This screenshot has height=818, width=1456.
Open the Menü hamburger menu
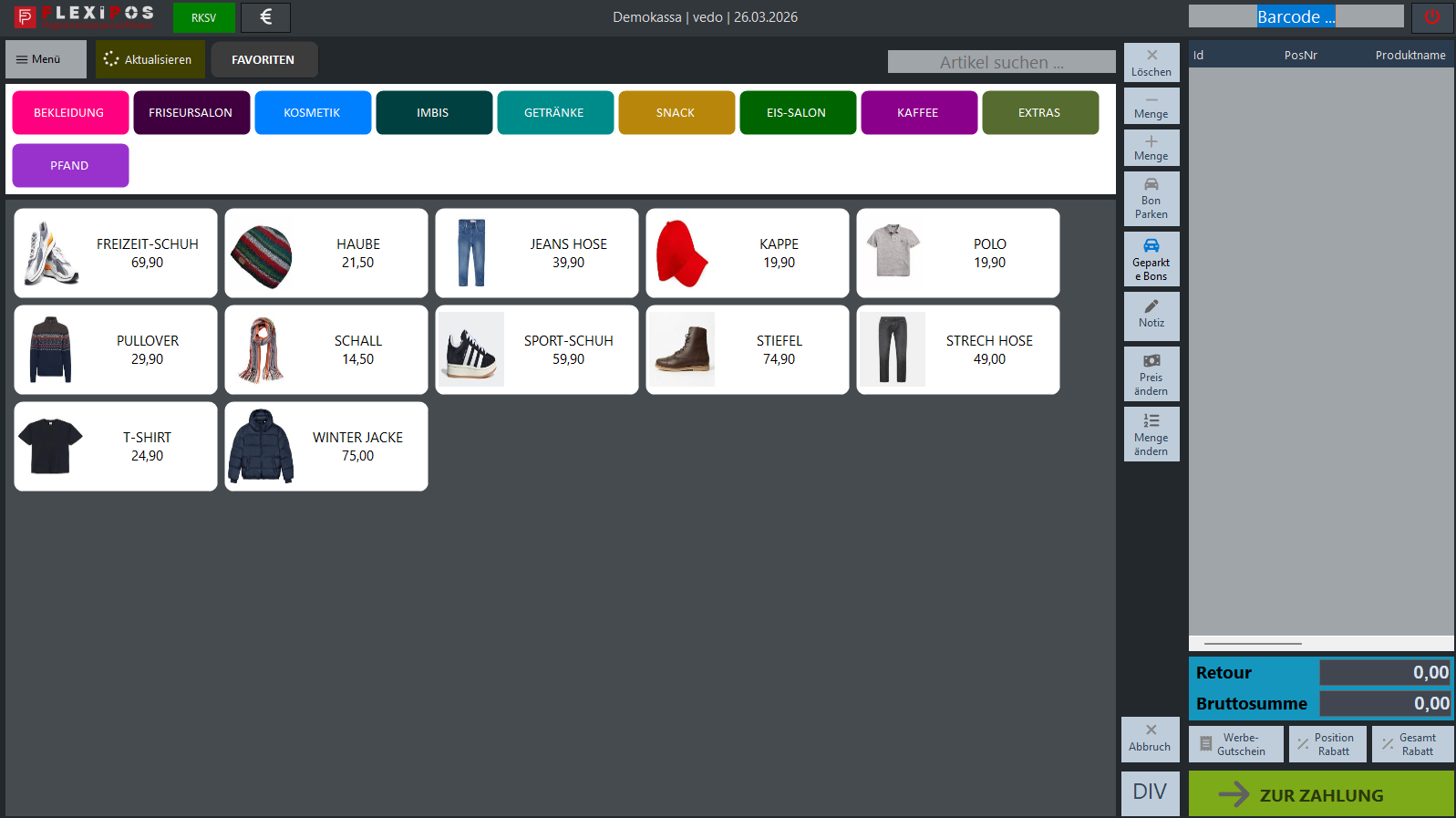tap(46, 59)
